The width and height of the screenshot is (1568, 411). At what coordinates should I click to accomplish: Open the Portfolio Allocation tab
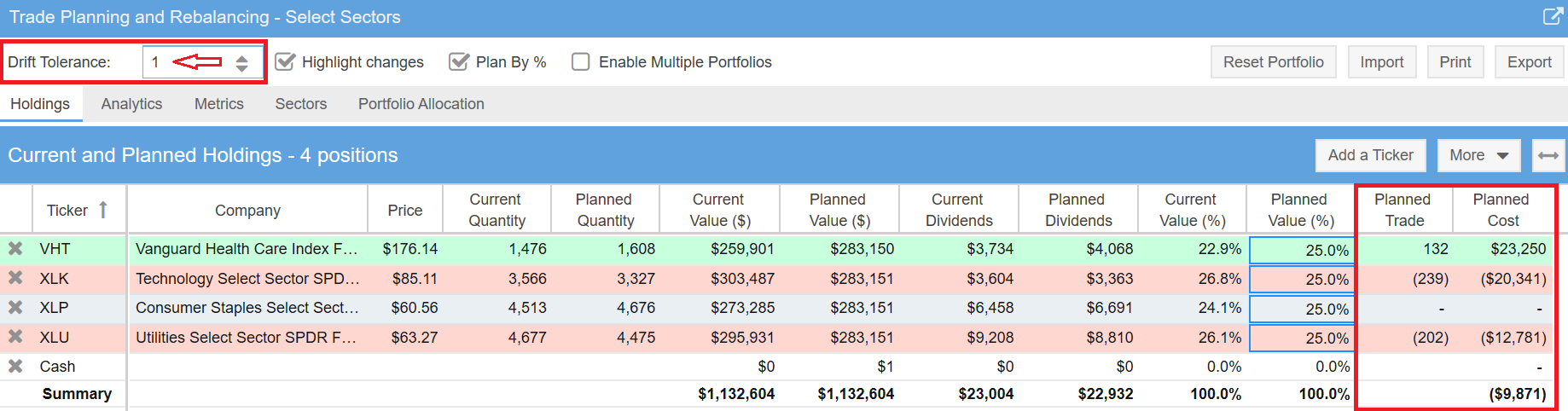click(421, 104)
